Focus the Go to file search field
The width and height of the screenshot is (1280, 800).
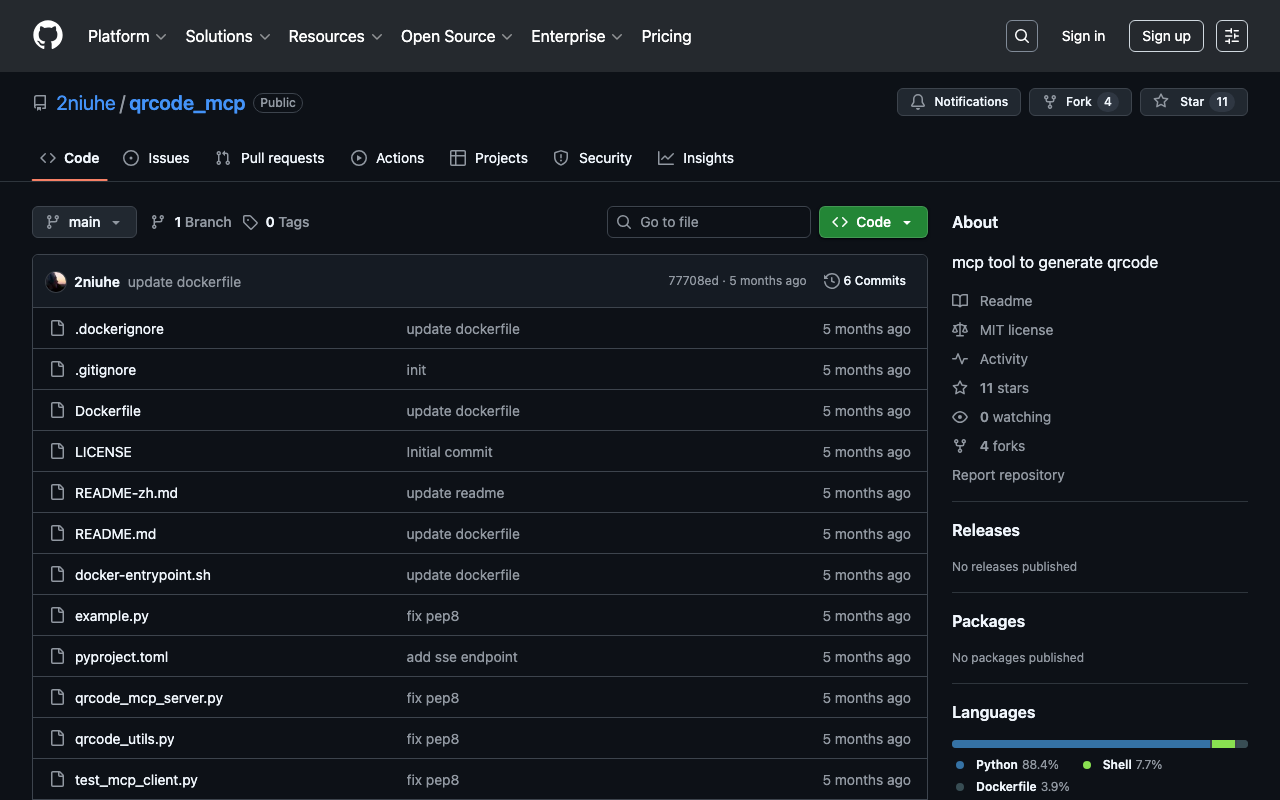[709, 222]
